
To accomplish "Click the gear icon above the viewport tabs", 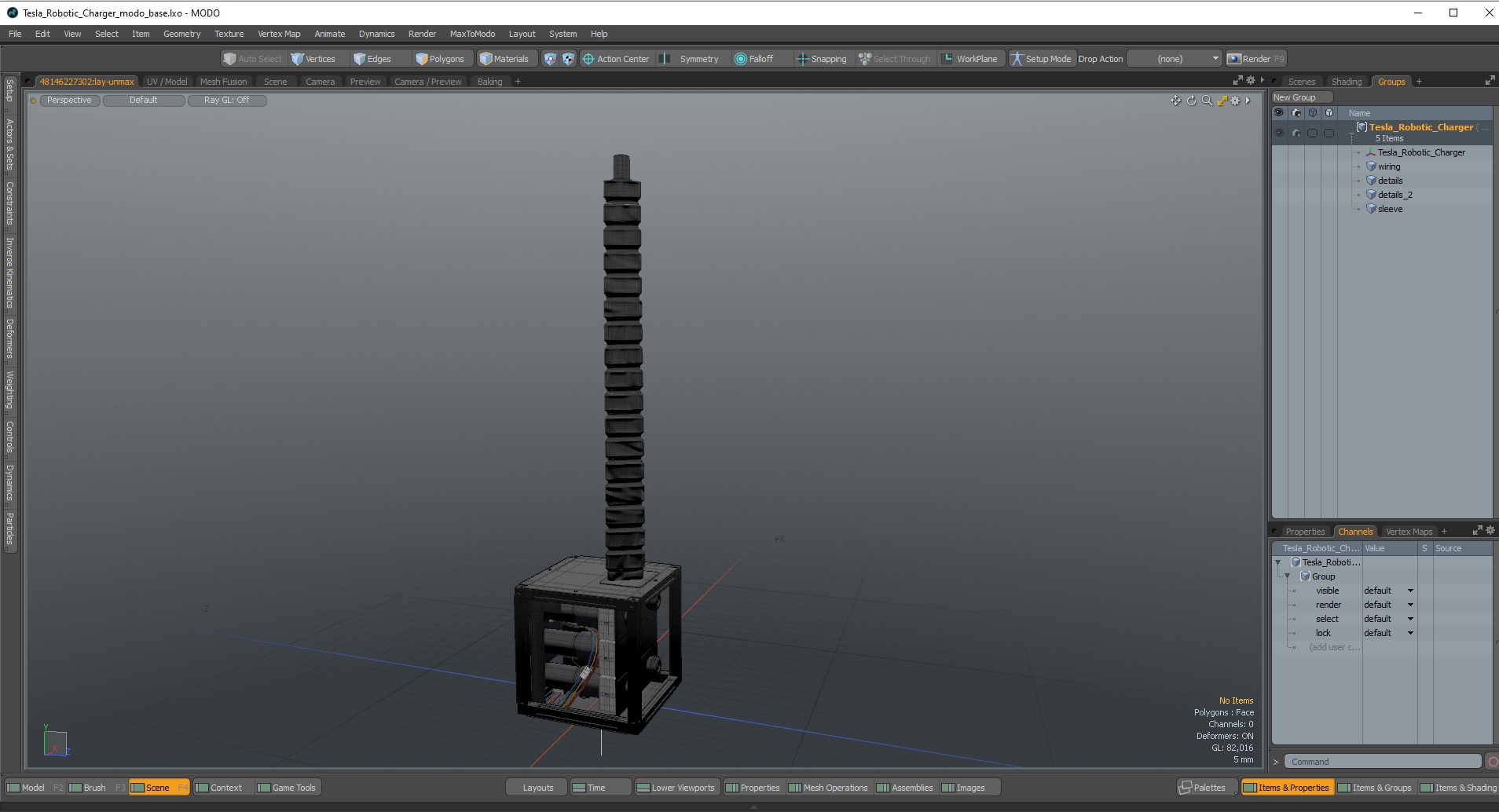I will click(1251, 80).
